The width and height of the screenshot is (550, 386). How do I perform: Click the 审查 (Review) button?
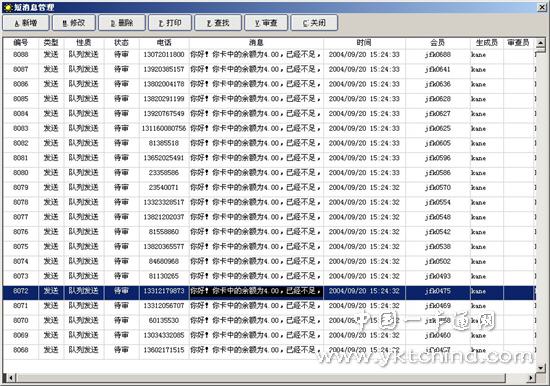click(x=266, y=23)
